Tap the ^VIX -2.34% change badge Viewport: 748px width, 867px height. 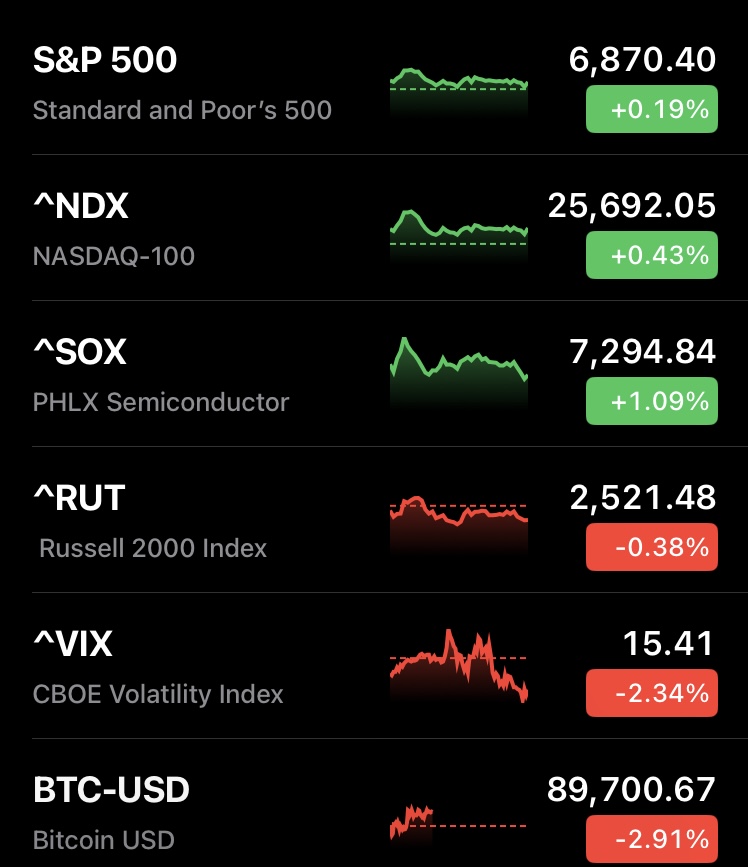tap(651, 694)
